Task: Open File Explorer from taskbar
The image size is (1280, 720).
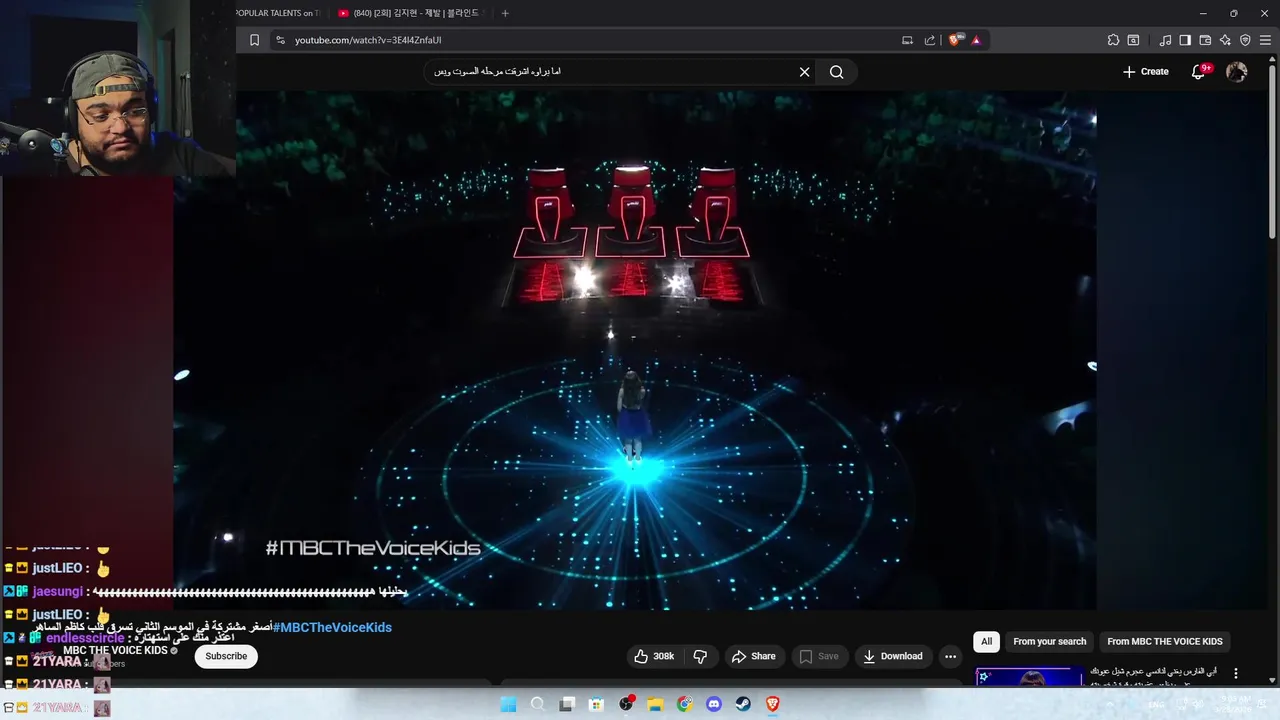Action: tap(655, 704)
